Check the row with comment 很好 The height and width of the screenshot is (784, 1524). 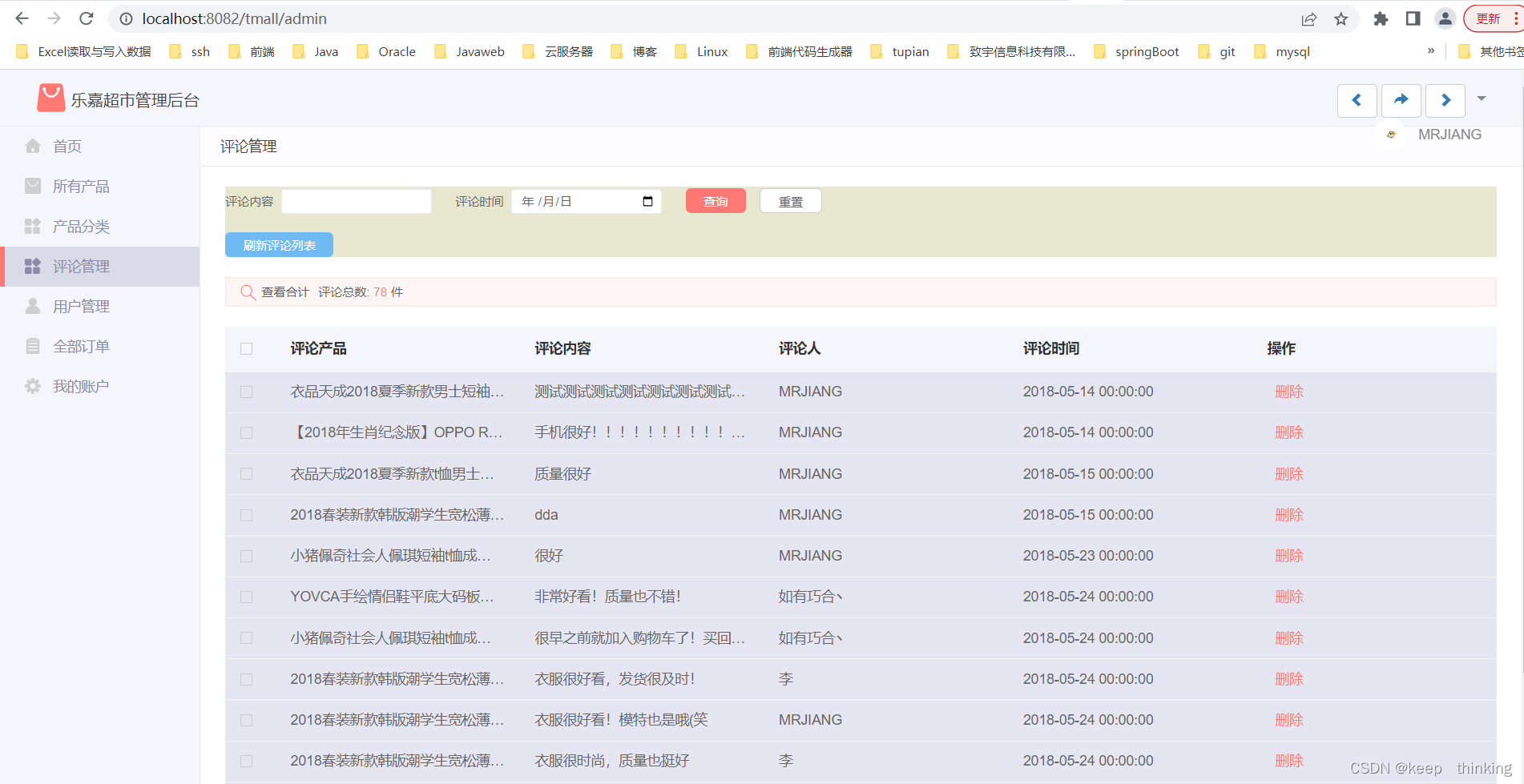point(246,556)
